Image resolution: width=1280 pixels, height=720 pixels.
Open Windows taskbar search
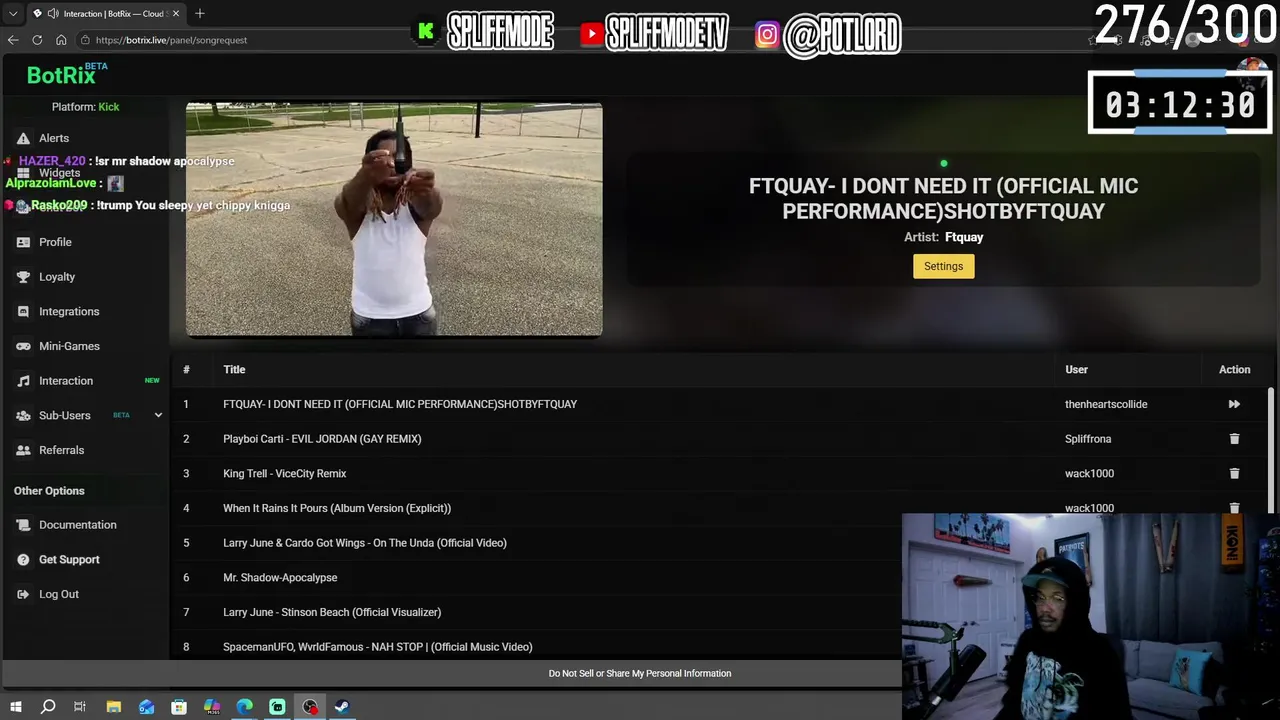click(48, 707)
